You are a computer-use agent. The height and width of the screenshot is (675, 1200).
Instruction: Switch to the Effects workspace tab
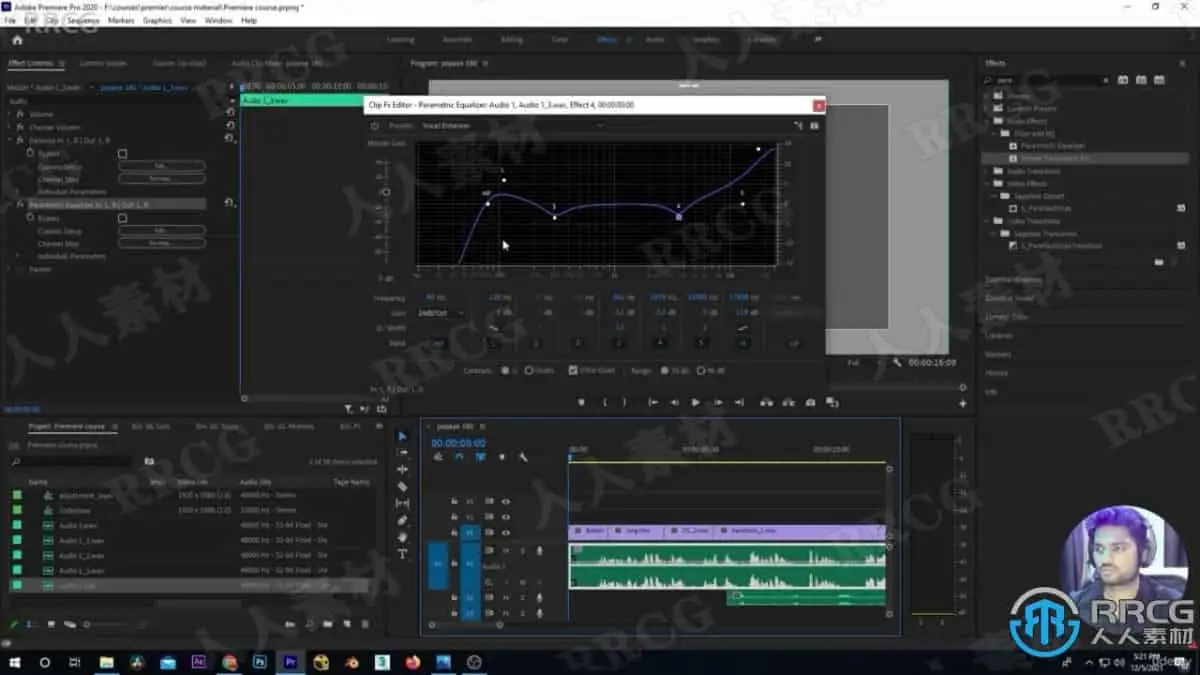click(x=606, y=40)
